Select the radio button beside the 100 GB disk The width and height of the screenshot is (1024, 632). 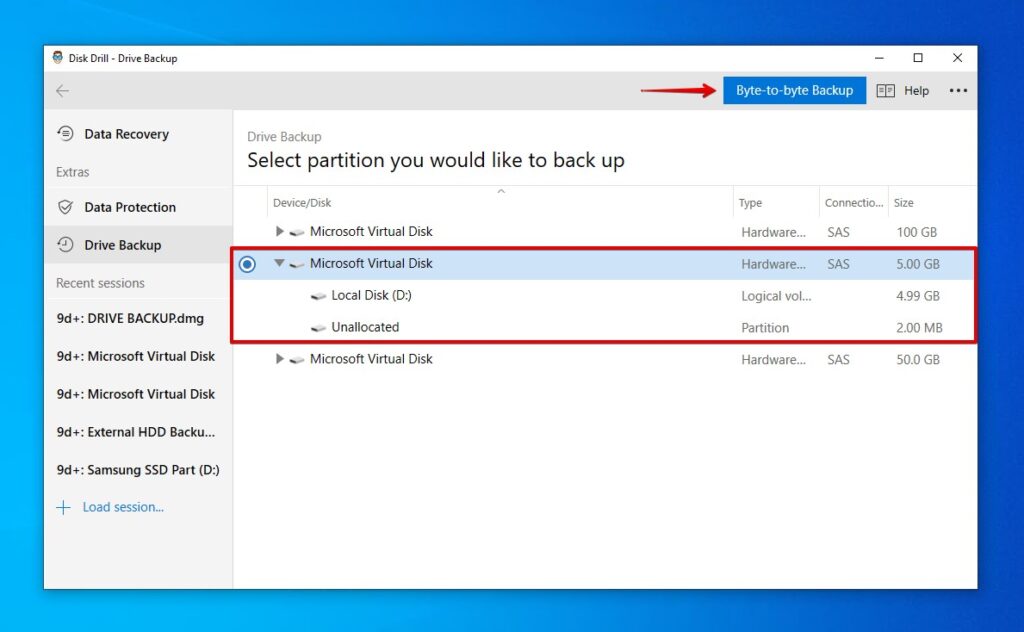(x=246, y=231)
